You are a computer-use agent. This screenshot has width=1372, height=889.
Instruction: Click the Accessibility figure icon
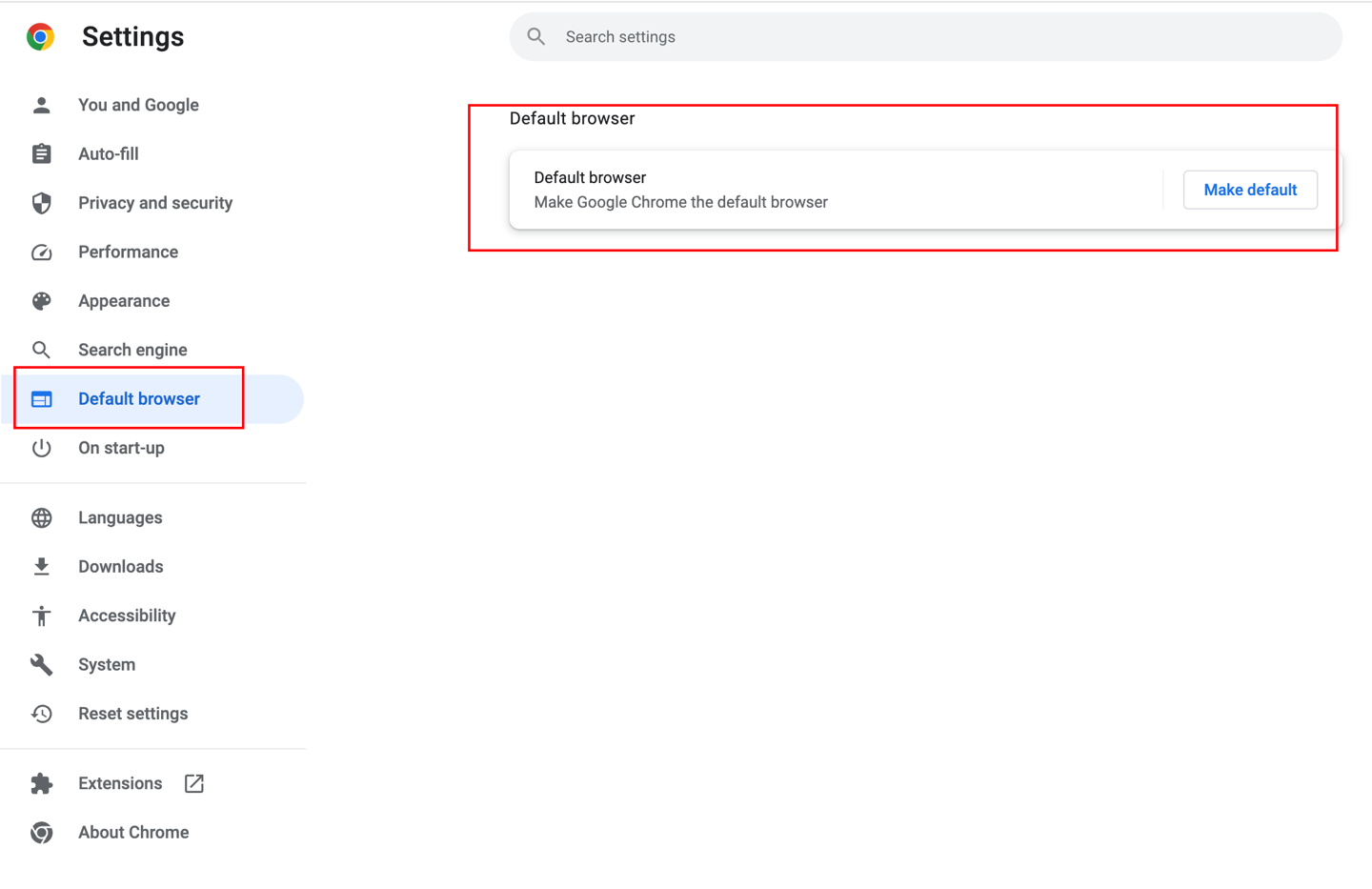tap(41, 616)
